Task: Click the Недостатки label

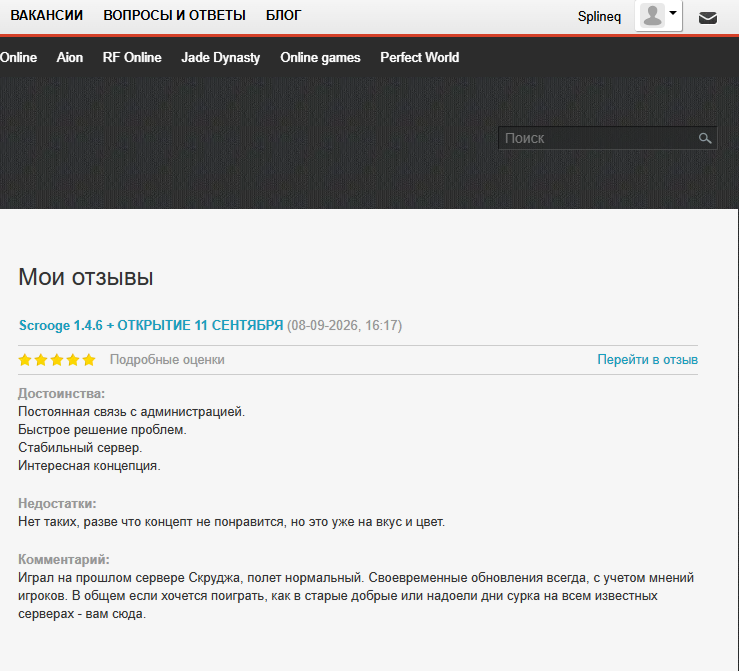Action: 57,504
